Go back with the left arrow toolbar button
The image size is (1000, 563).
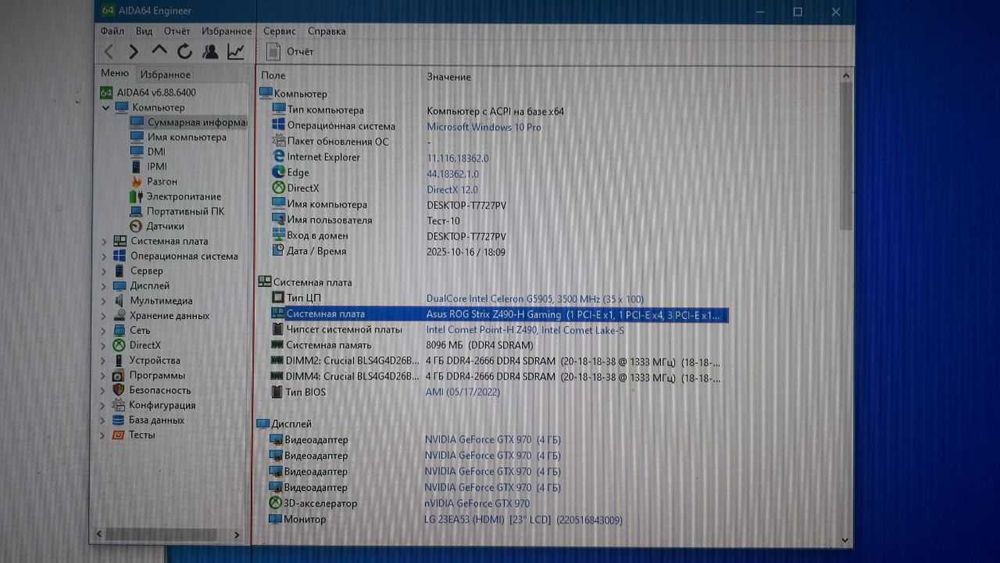point(109,52)
